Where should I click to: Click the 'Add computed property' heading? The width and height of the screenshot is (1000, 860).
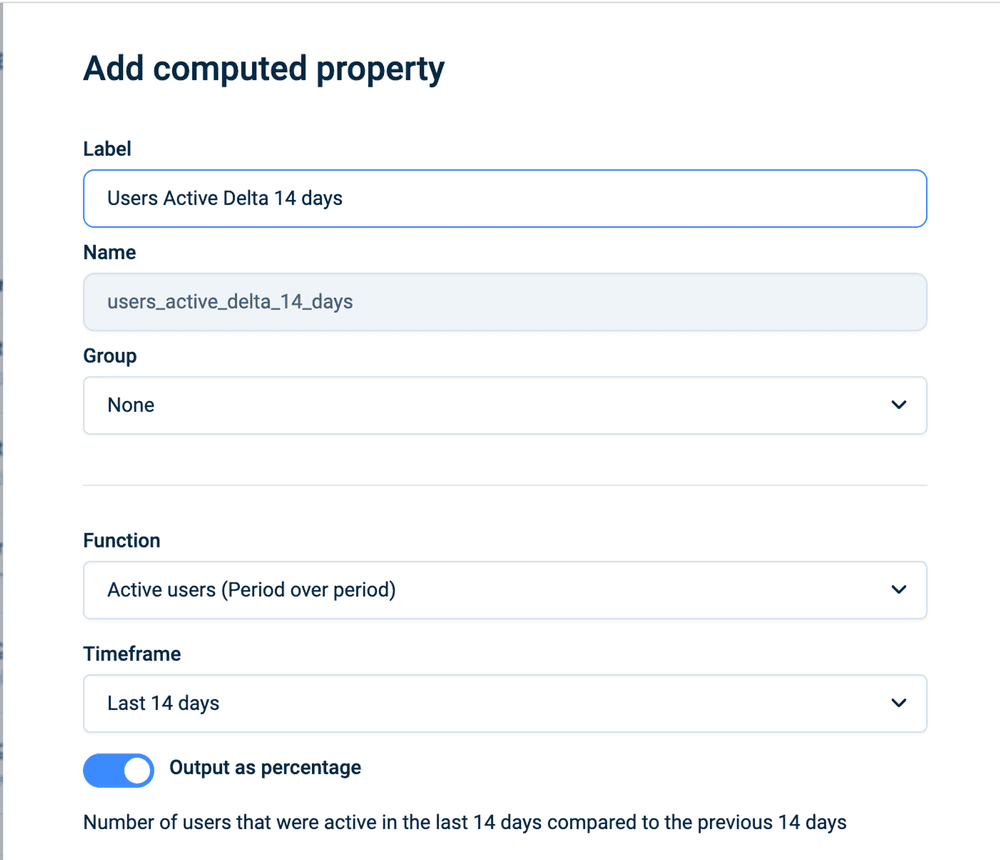[x=264, y=69]
